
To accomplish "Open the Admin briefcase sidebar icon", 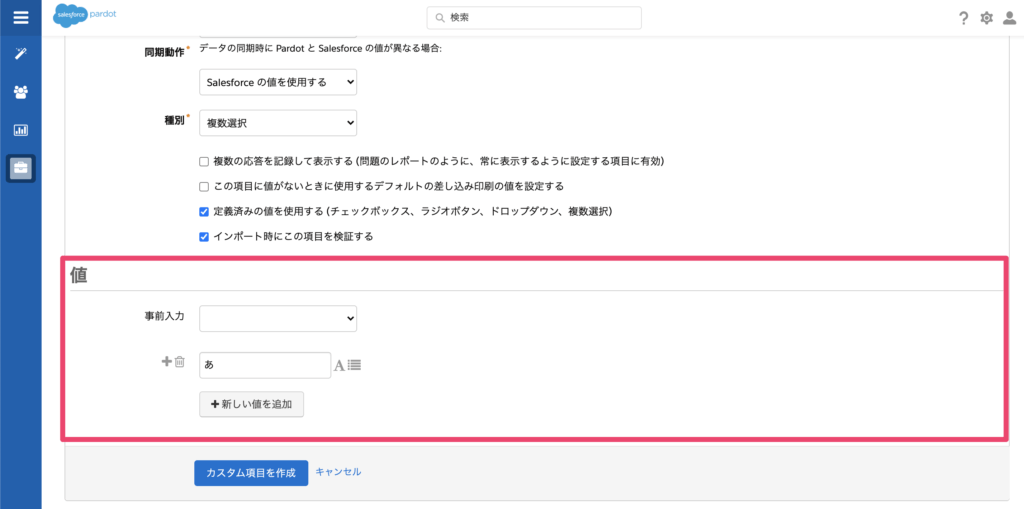I will (20, 168).
